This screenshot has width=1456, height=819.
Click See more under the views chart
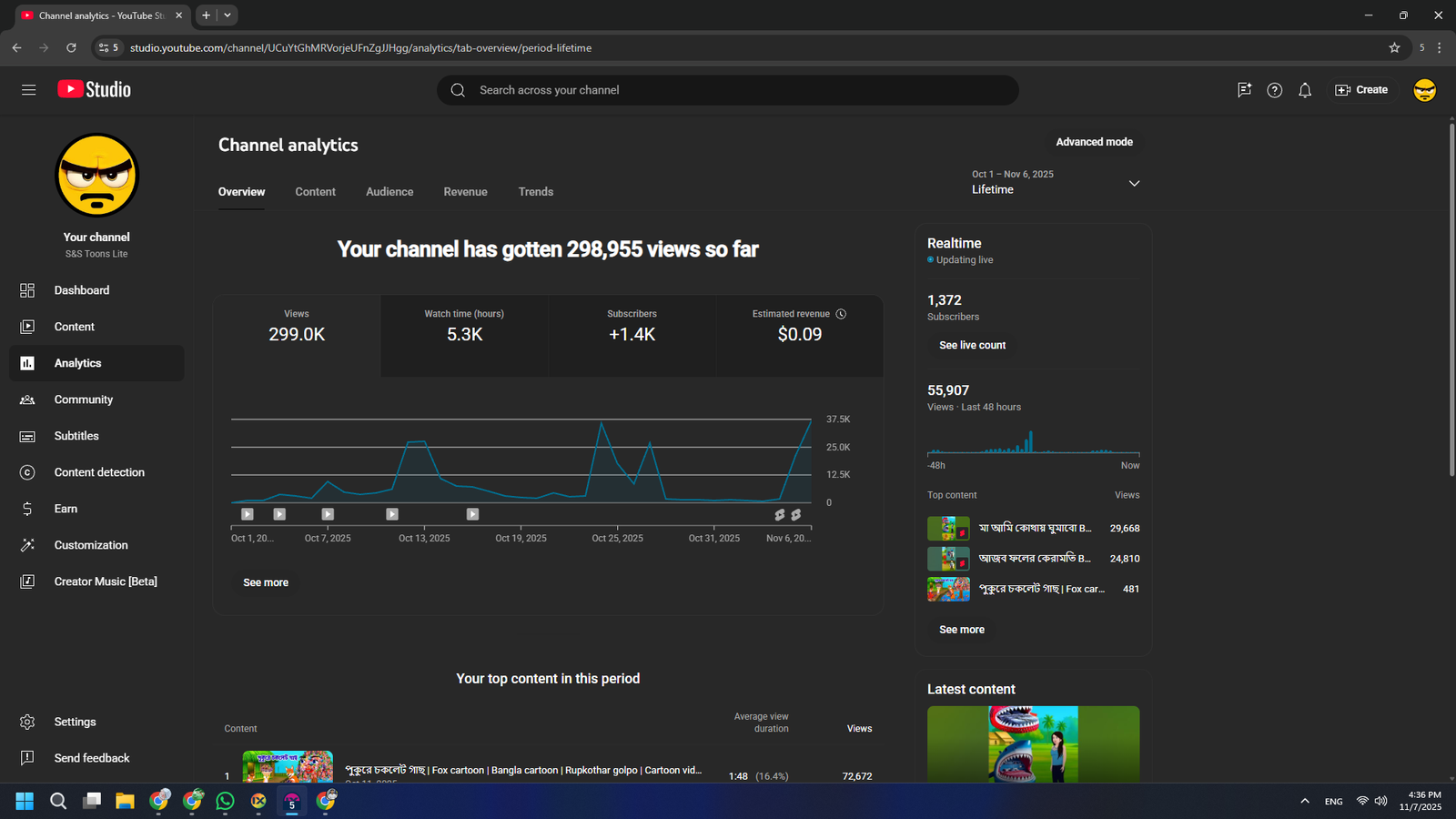(266, 582)
